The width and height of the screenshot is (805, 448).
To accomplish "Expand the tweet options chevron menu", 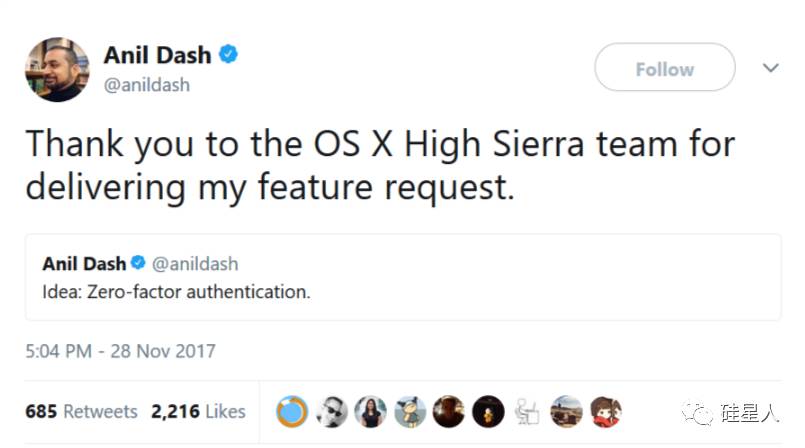I will coord(770,68).
